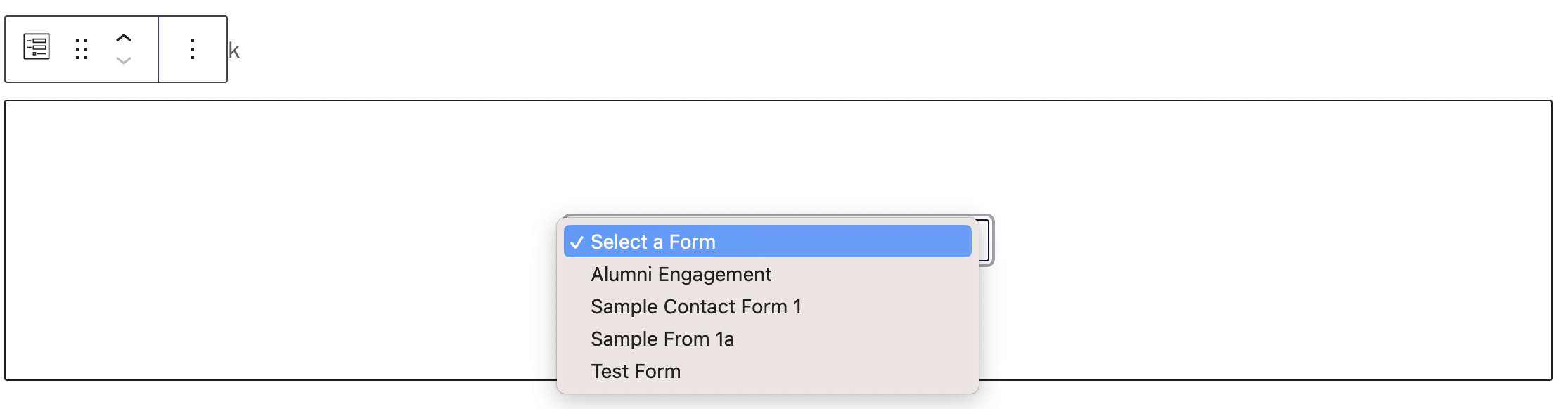This screenshot has width=1568, height=409.
Task: Click checkmark beside Select a Form
Action: point(577,242)
